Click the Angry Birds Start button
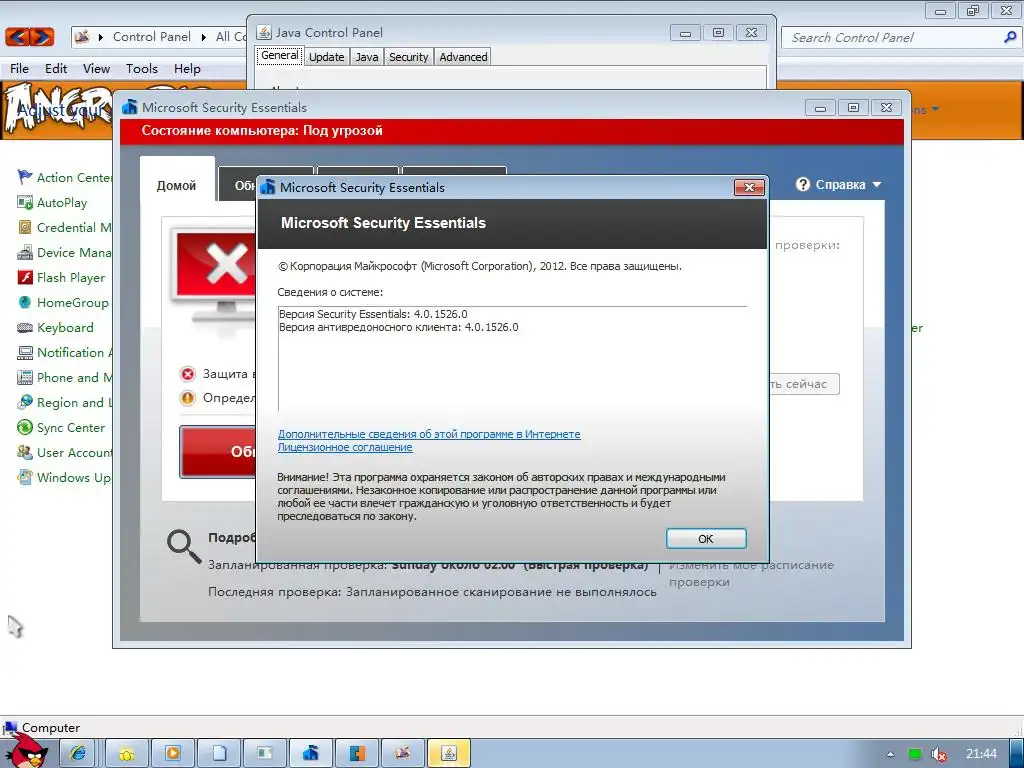This screenshot has width=1024, height=768. pyautogui.click(x=27, y=751)
